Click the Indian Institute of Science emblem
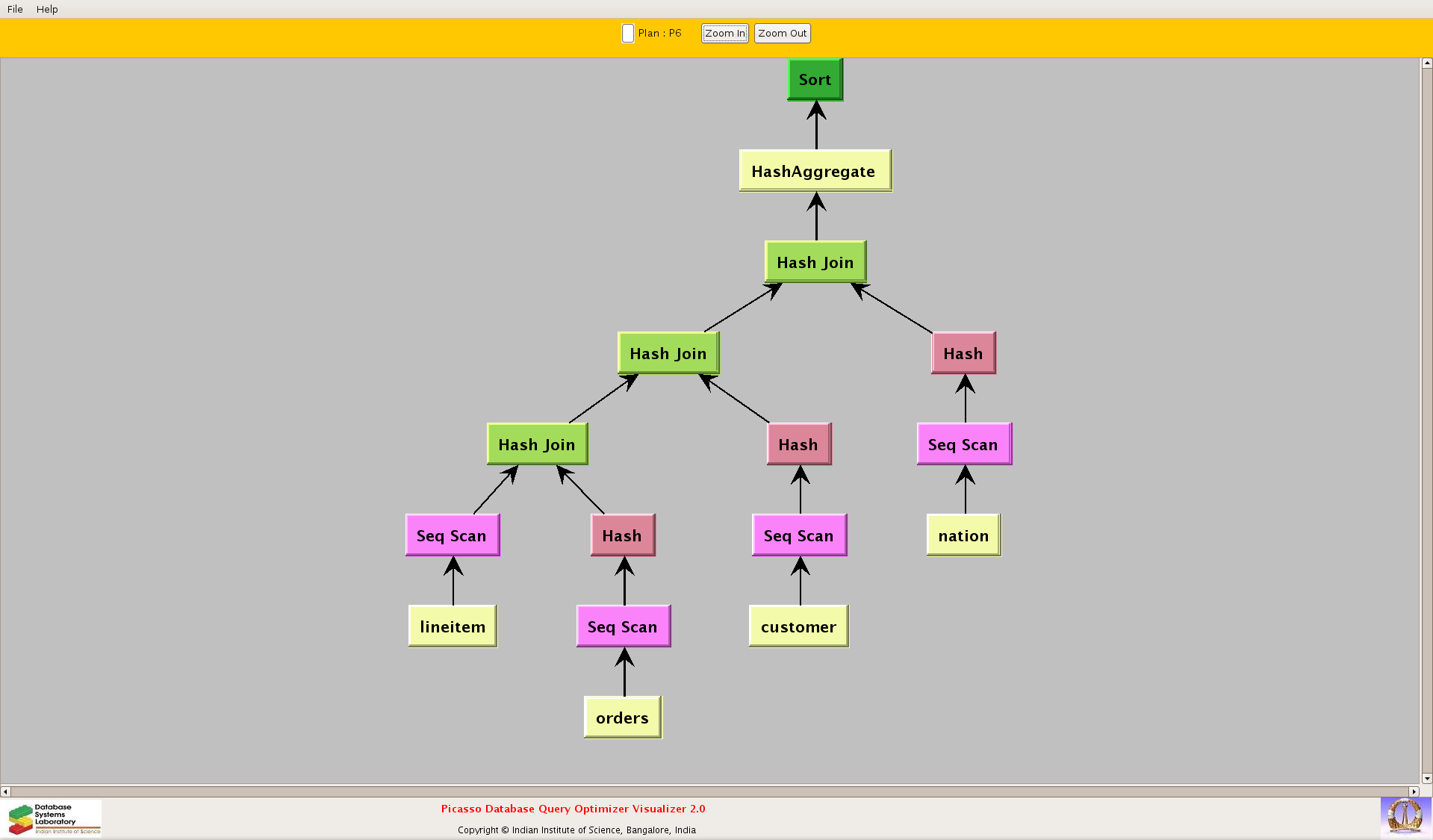Image resolution: width=1433 pixels, height=840 pixels. 1405,816
